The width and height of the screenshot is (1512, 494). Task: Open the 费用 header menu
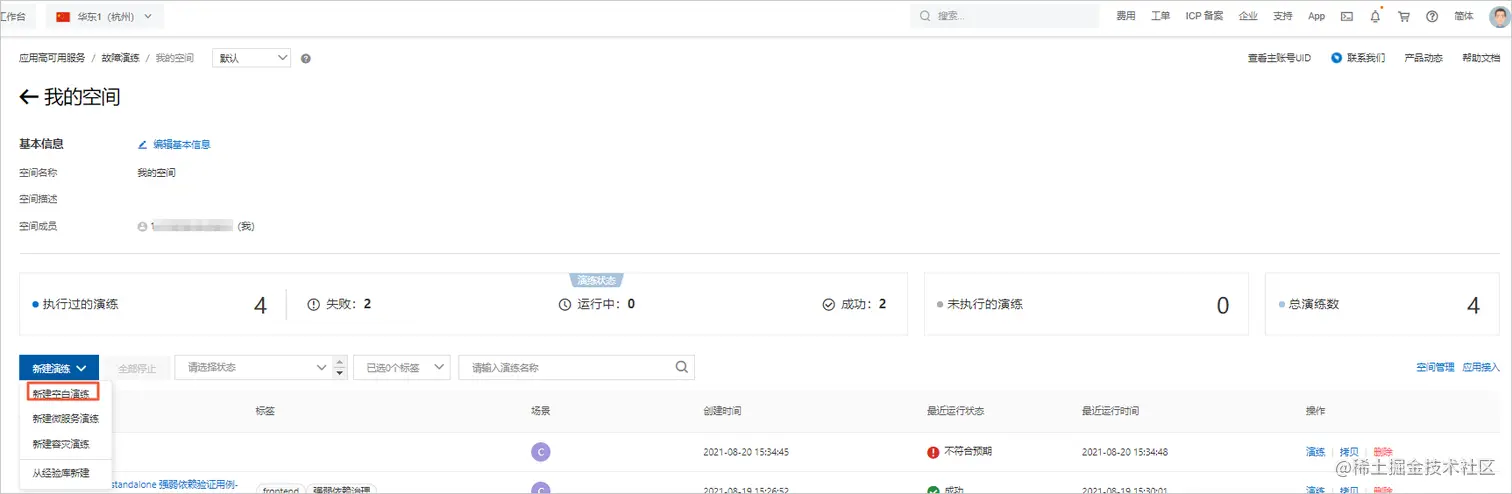tap(1126, 16)
